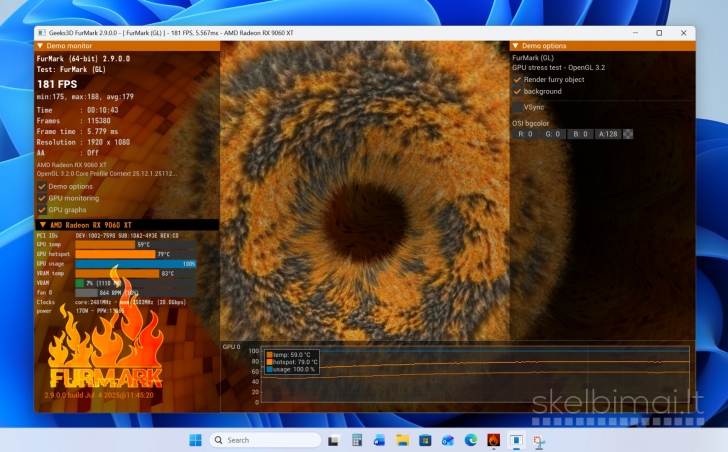Viewport: 728px width, 452px height.
Task: Open the OSI bgcolor preview swatch
Action: pos(628,134)
